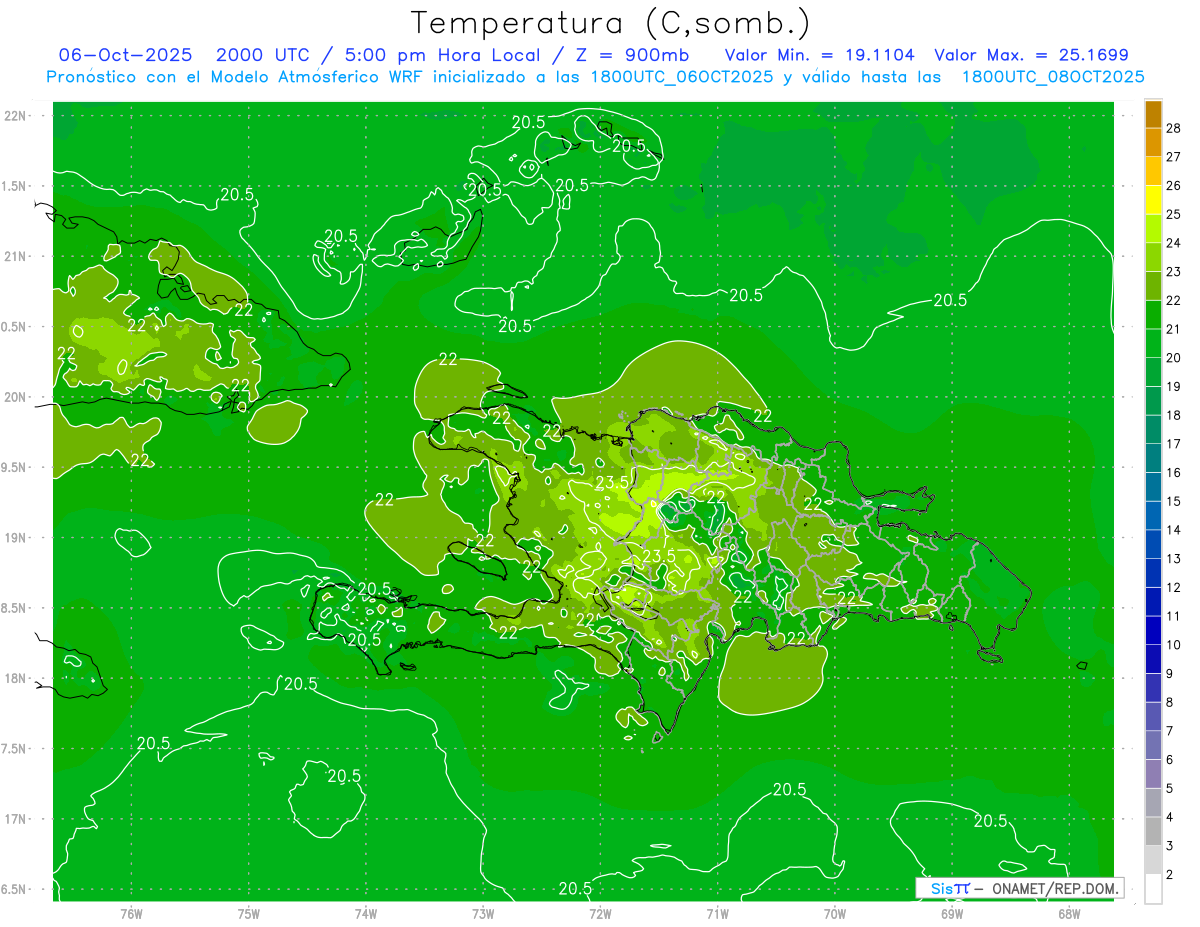This screenshot has height=927, width=1200.
Task: Select the Valor Max. = 25.1699 text
Action: (1031, 55)
